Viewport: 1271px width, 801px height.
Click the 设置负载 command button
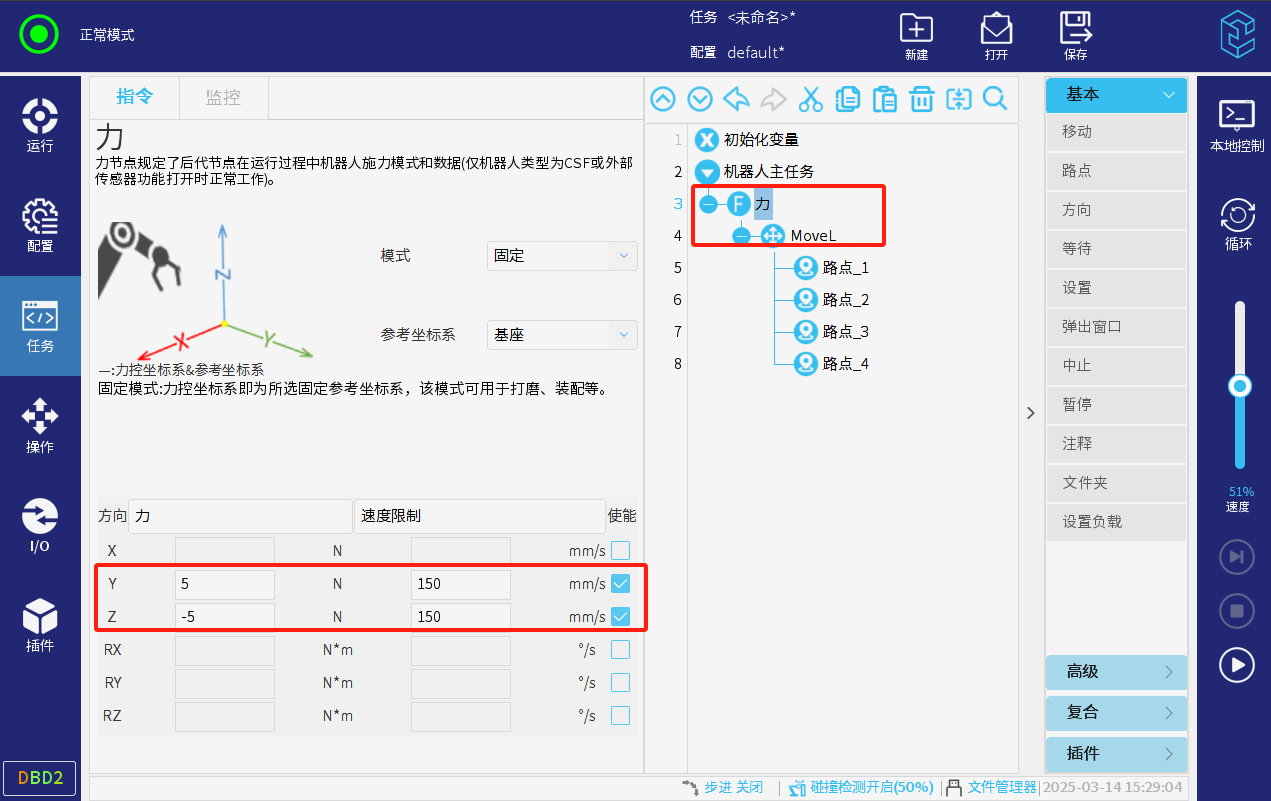[x=1116, y=522]
